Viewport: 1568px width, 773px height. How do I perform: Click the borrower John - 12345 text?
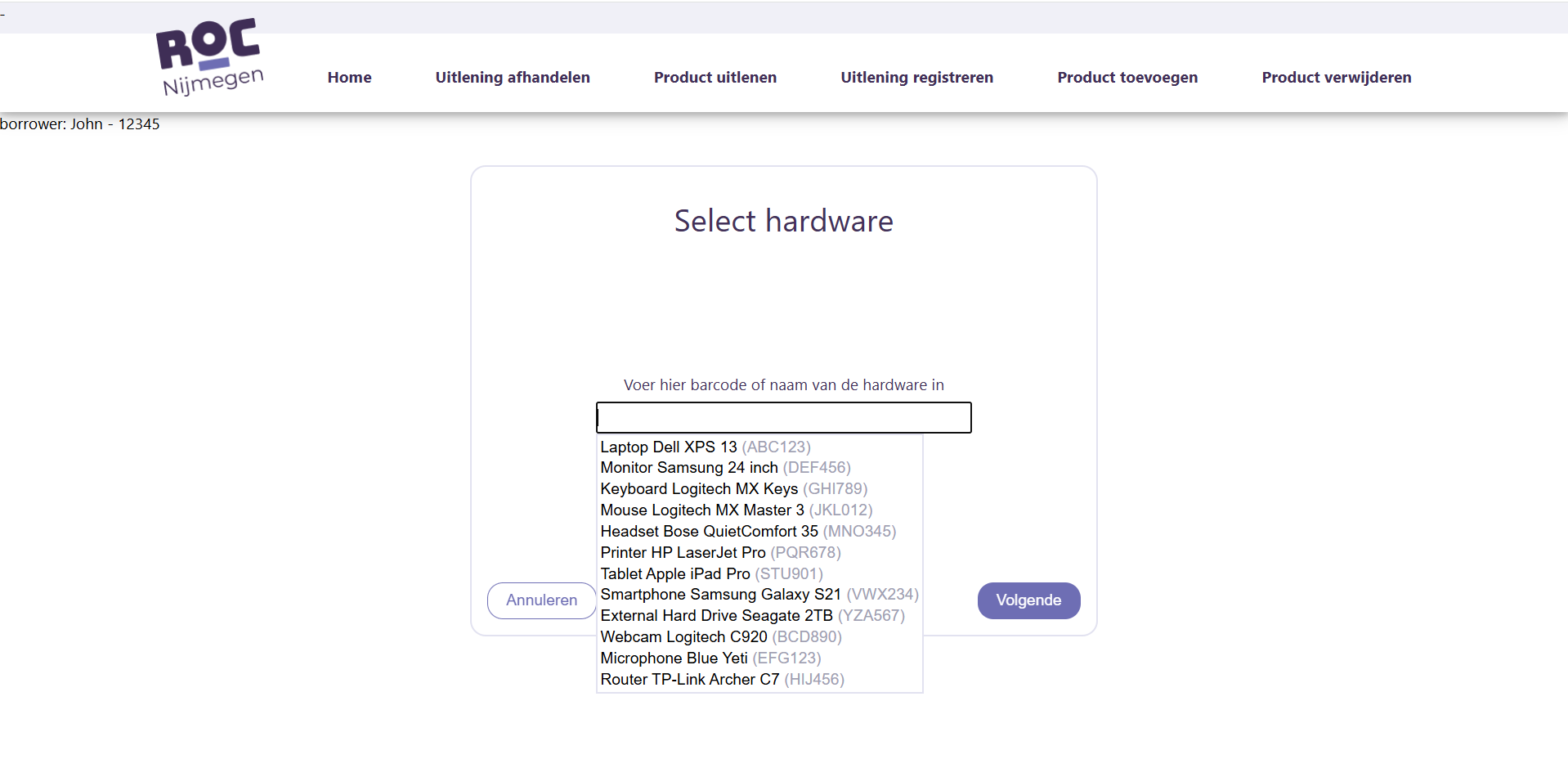pos(80,124)
